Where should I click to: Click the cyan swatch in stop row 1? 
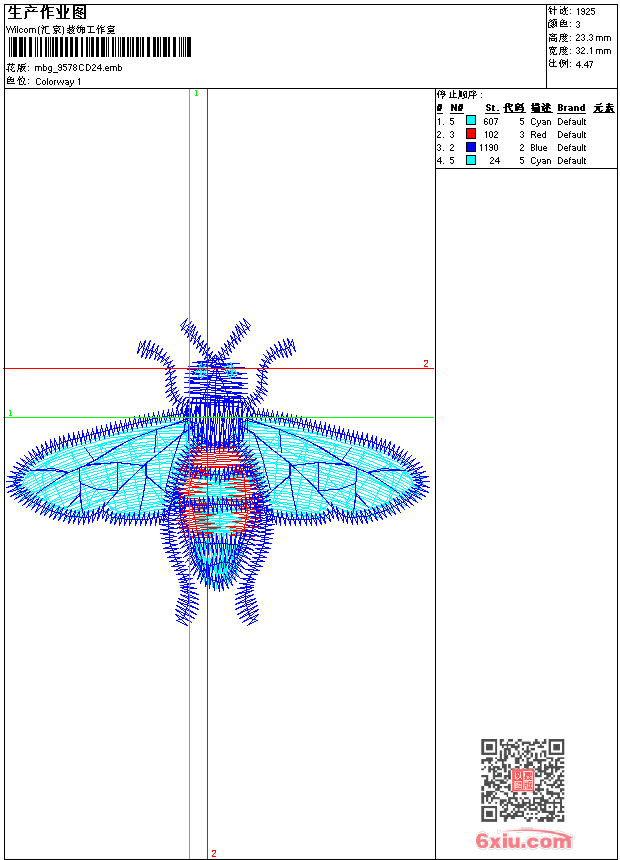471,121
